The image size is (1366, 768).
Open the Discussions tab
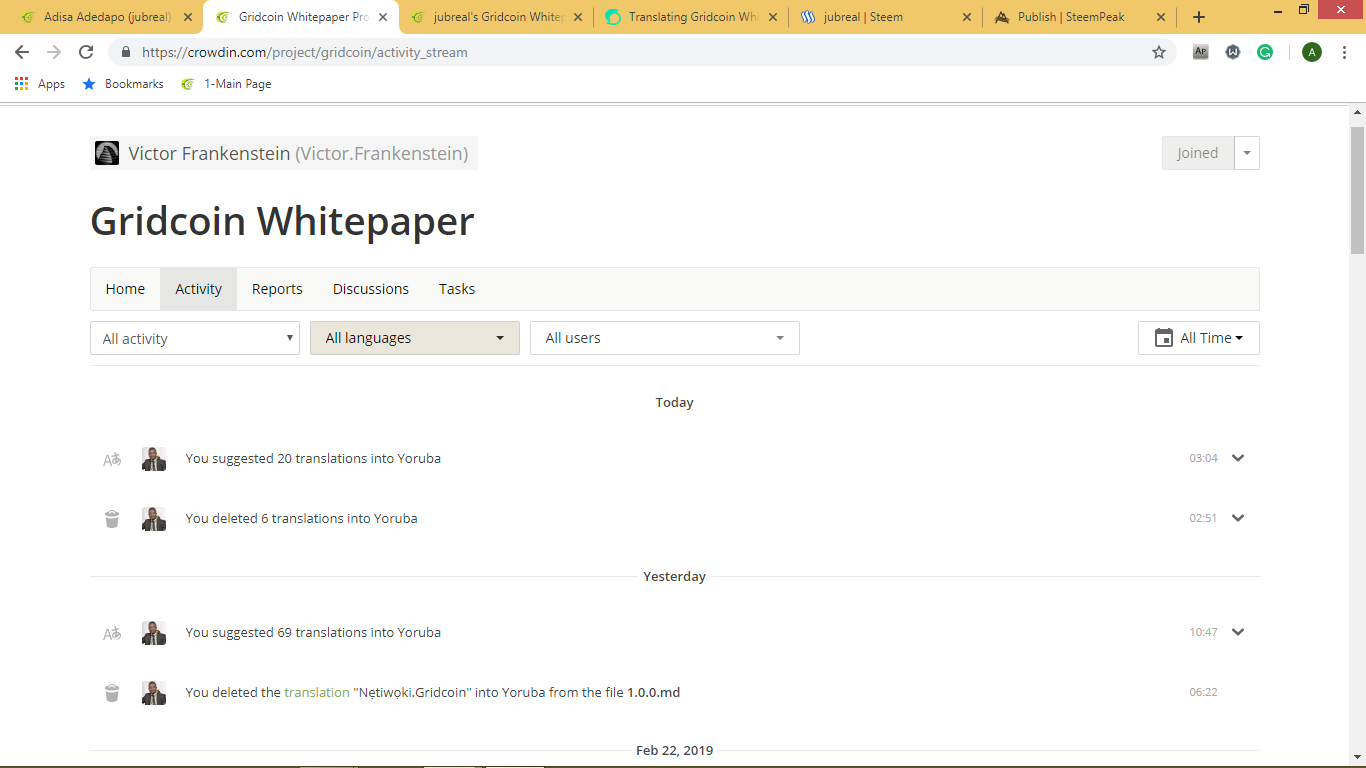371,289
